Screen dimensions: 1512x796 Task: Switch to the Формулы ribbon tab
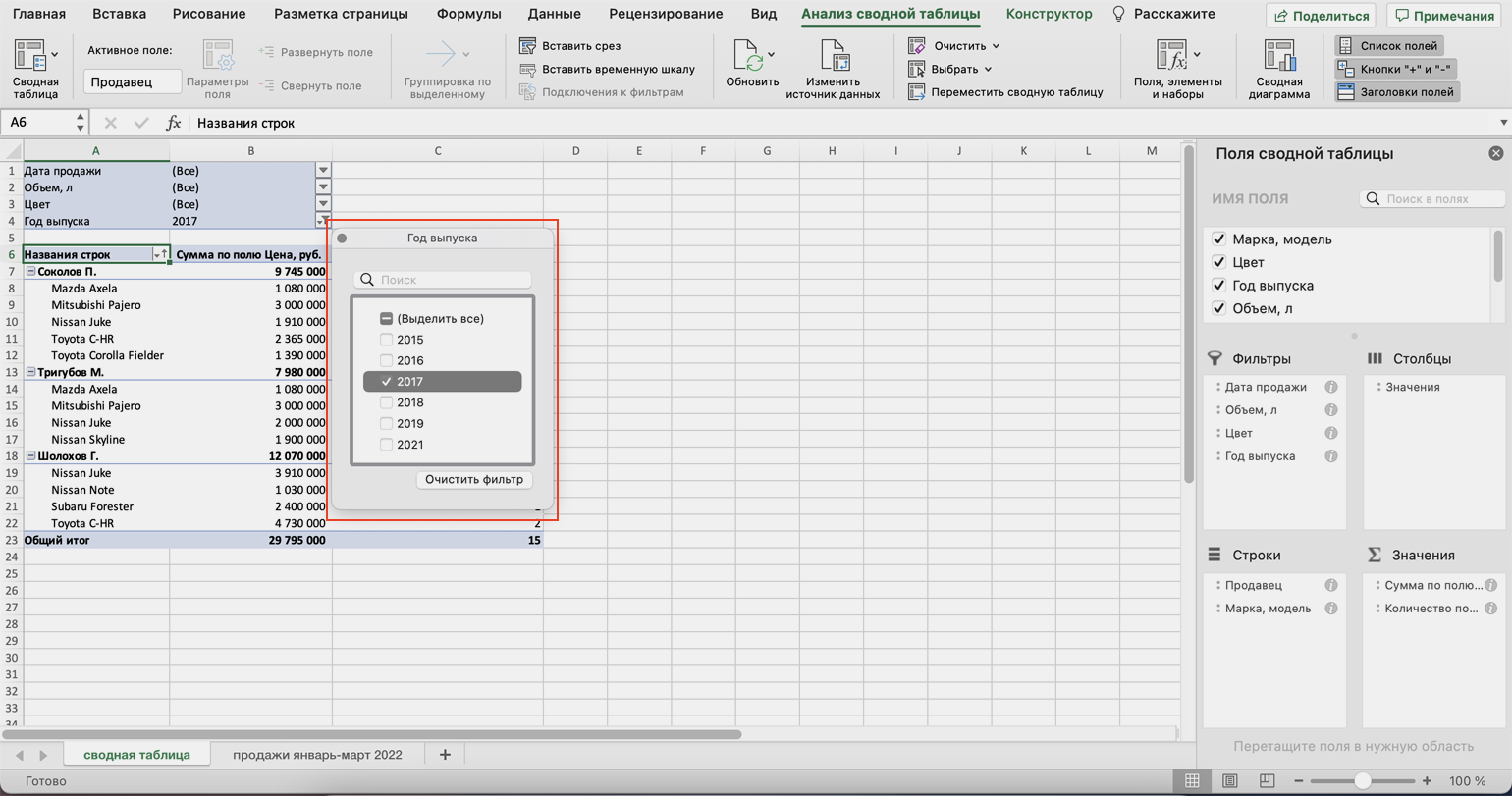pyautogui.click(x=468, y=15)
